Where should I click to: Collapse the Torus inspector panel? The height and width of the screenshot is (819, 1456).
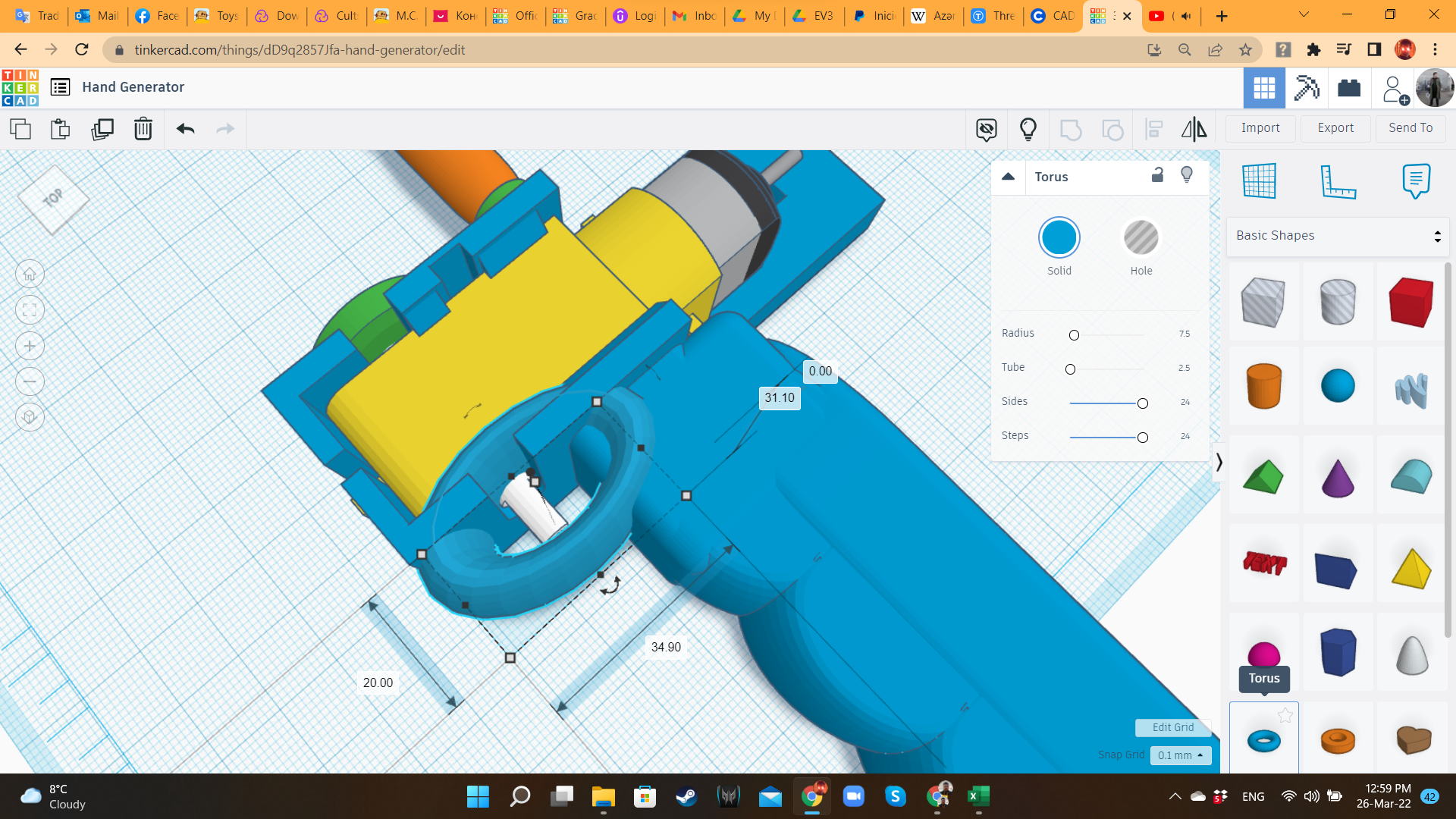[1009, 176]
